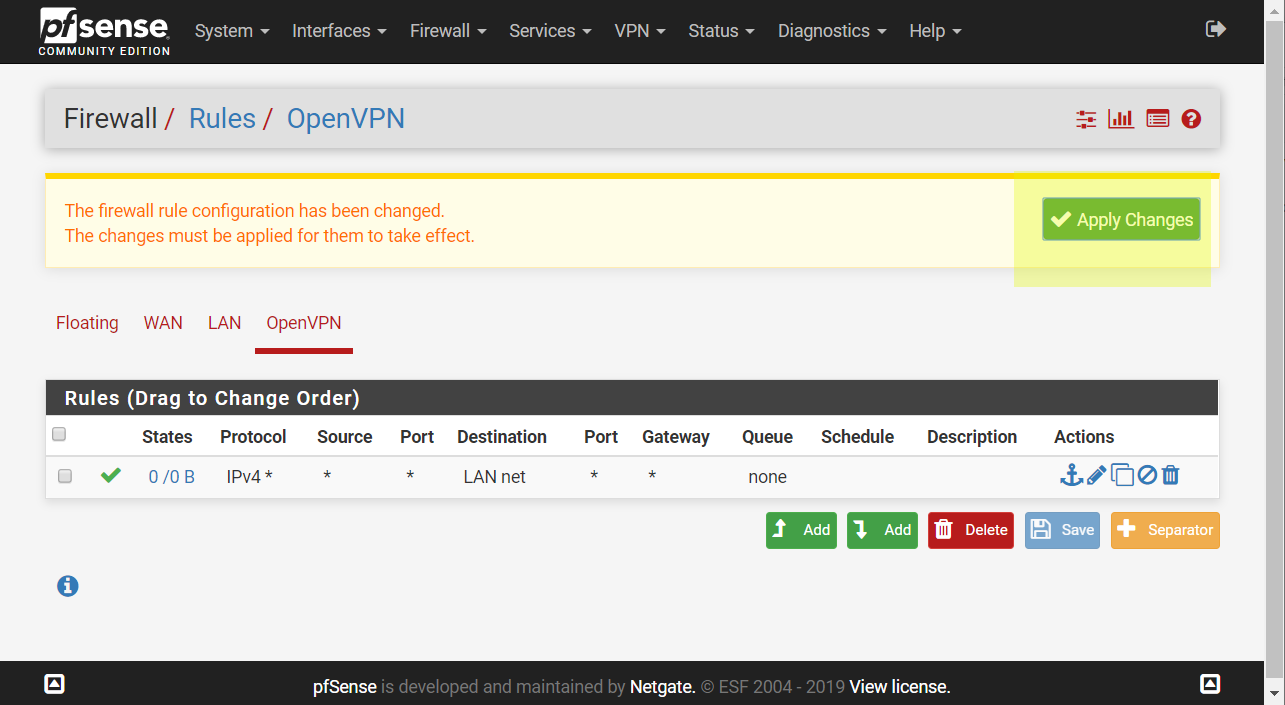Switch to the Floating rules tab
1285x705 pixels.
87,323
